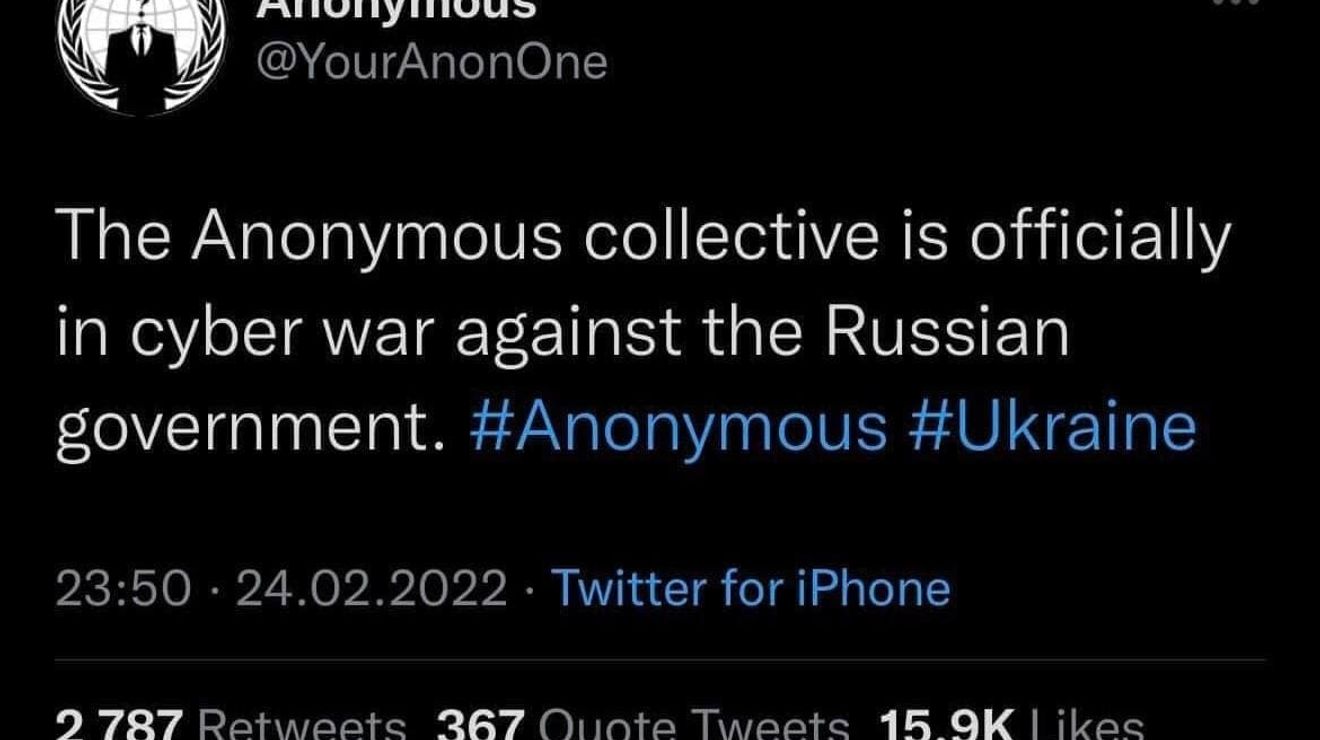Open the #Anonymous hashtag

[x=677, y=429]
